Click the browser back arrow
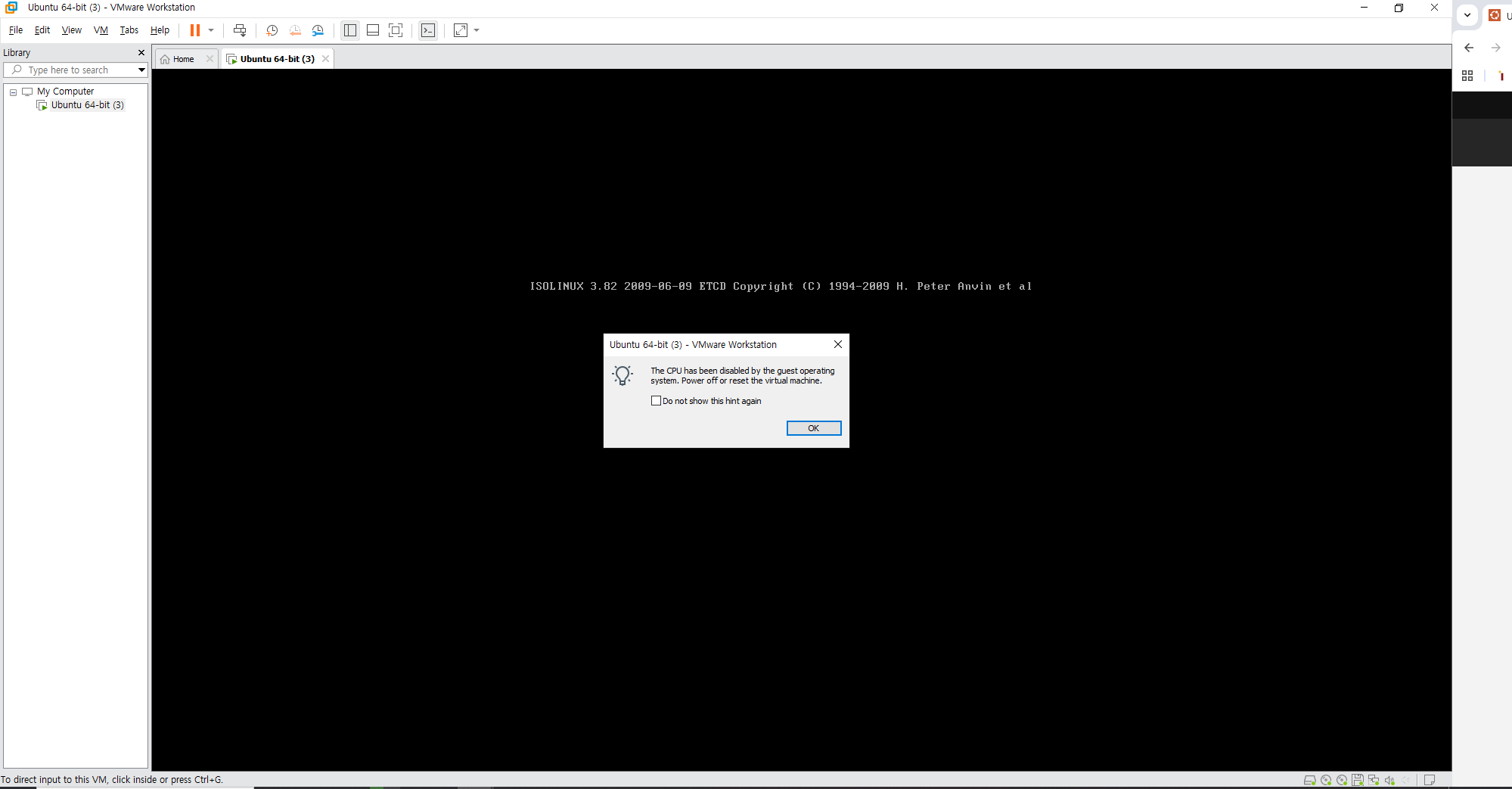Screen dimensions: 1512x789 1469,48
